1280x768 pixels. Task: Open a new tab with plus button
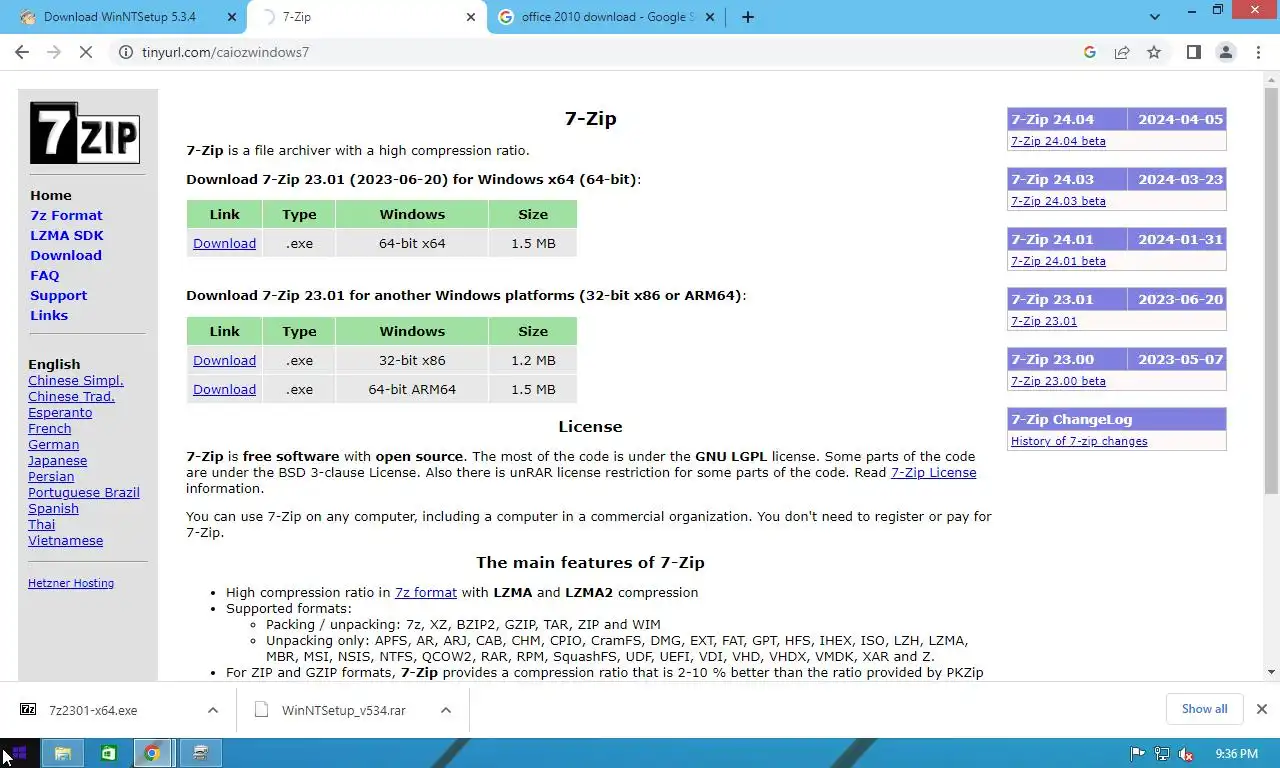[747, 17]
